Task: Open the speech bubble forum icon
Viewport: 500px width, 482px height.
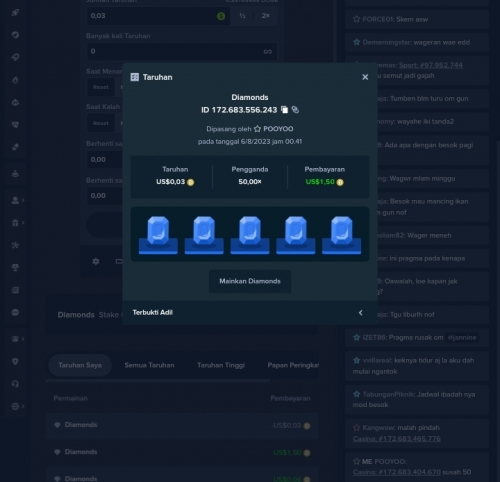Action: (x=15, y=312)
